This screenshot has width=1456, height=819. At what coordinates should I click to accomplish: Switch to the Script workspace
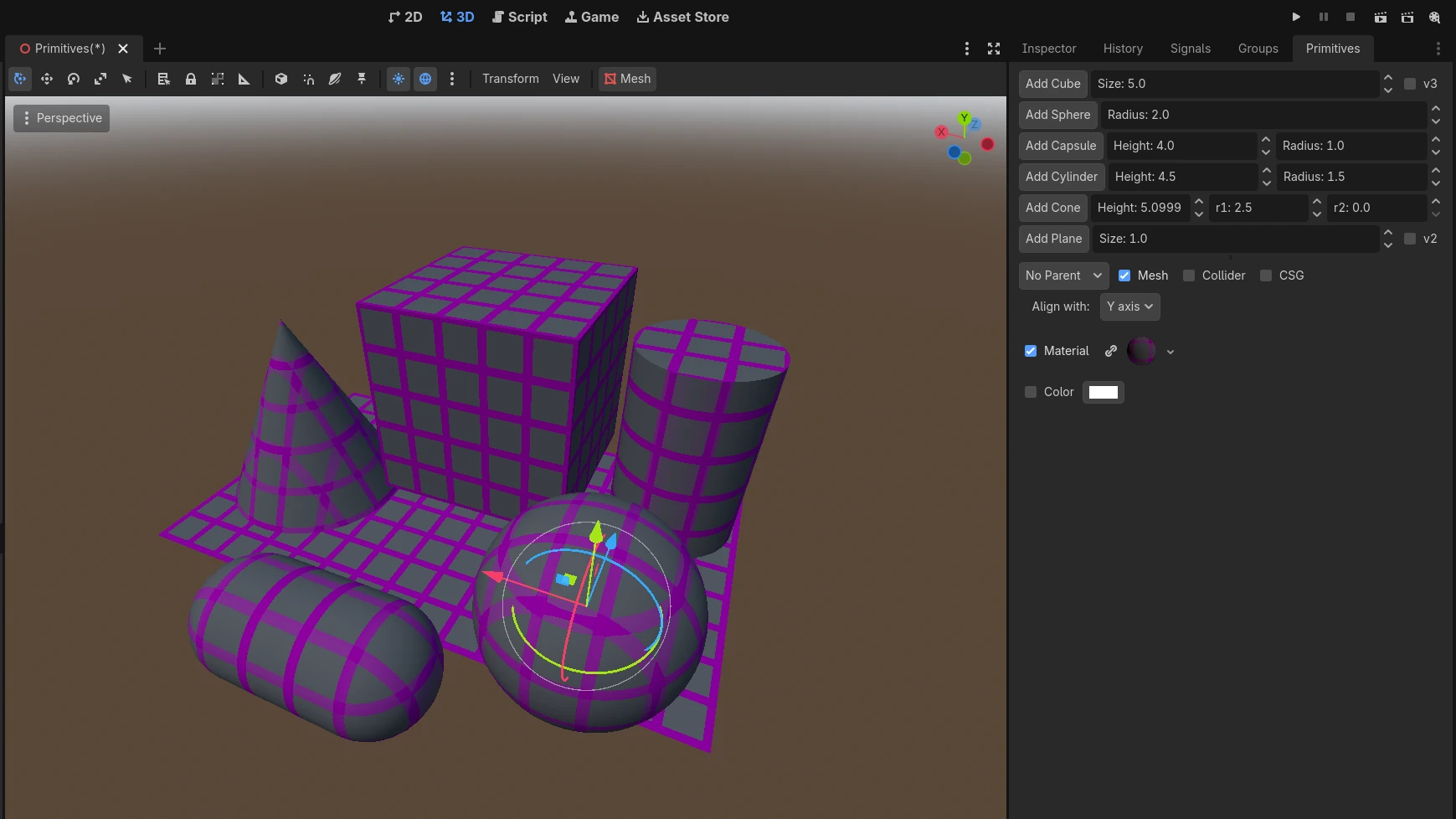pyautogui.click(x=520, y=17)
